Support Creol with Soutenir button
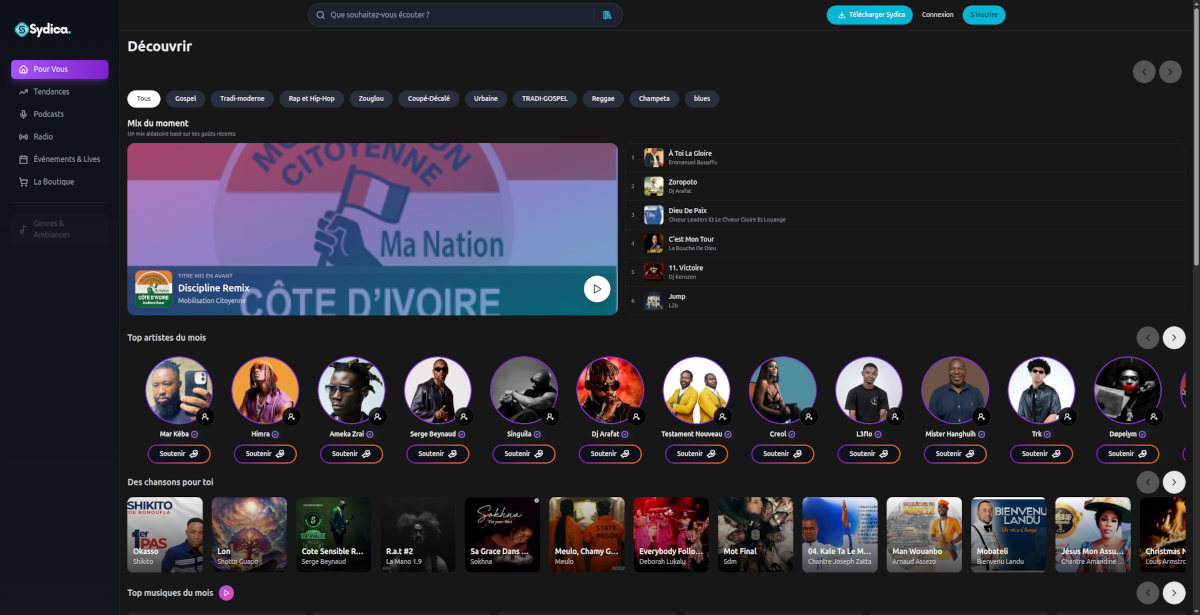 point(783,453)
